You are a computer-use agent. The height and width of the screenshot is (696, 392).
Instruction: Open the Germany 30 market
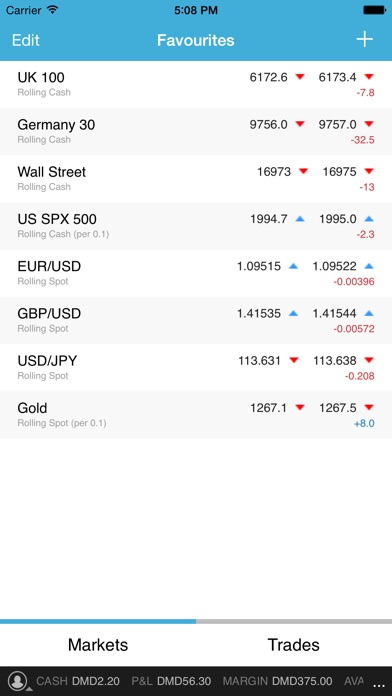(x=196, y=132)
